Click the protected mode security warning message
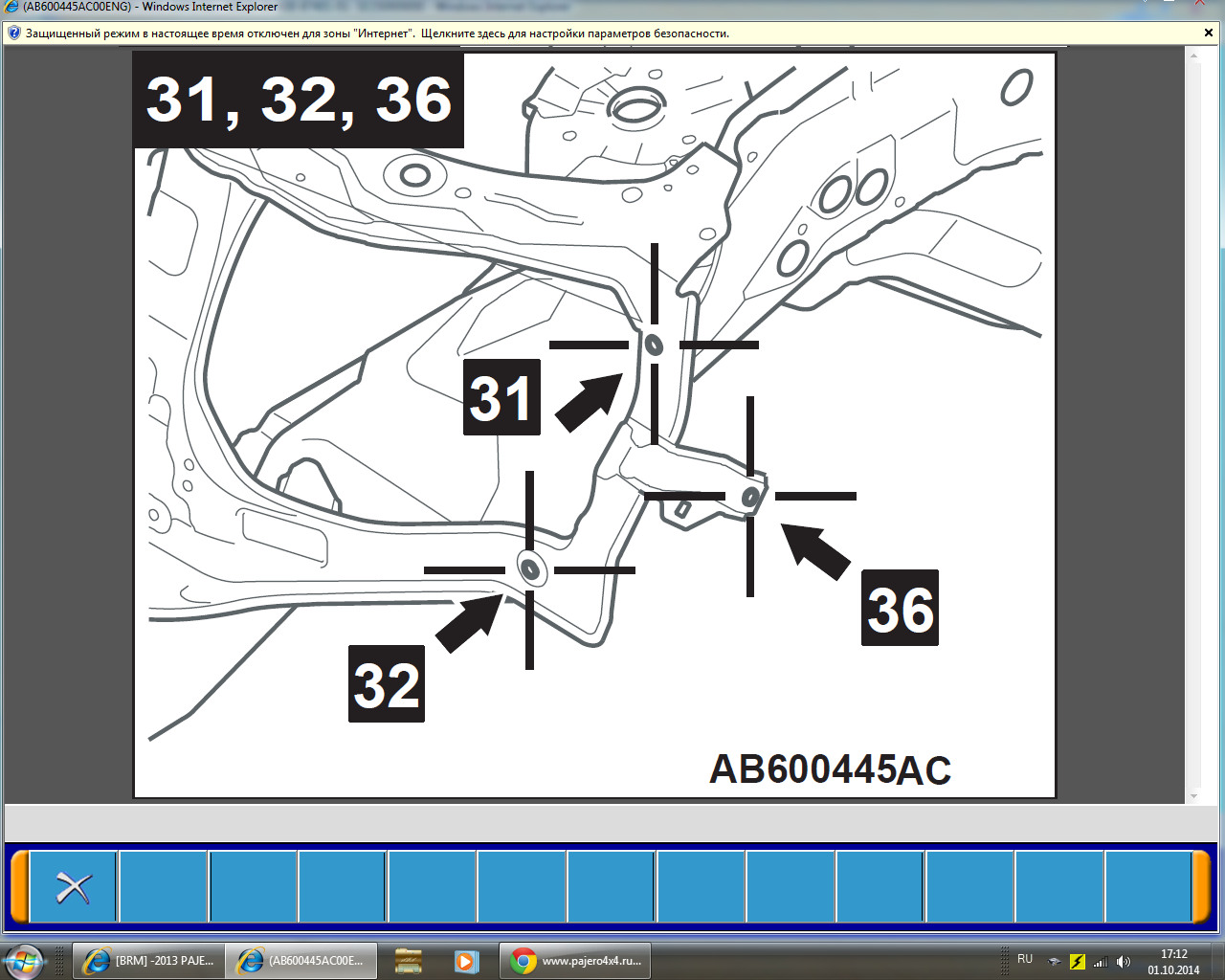This screenshot has width=1225, height=980. pos(377,33)
